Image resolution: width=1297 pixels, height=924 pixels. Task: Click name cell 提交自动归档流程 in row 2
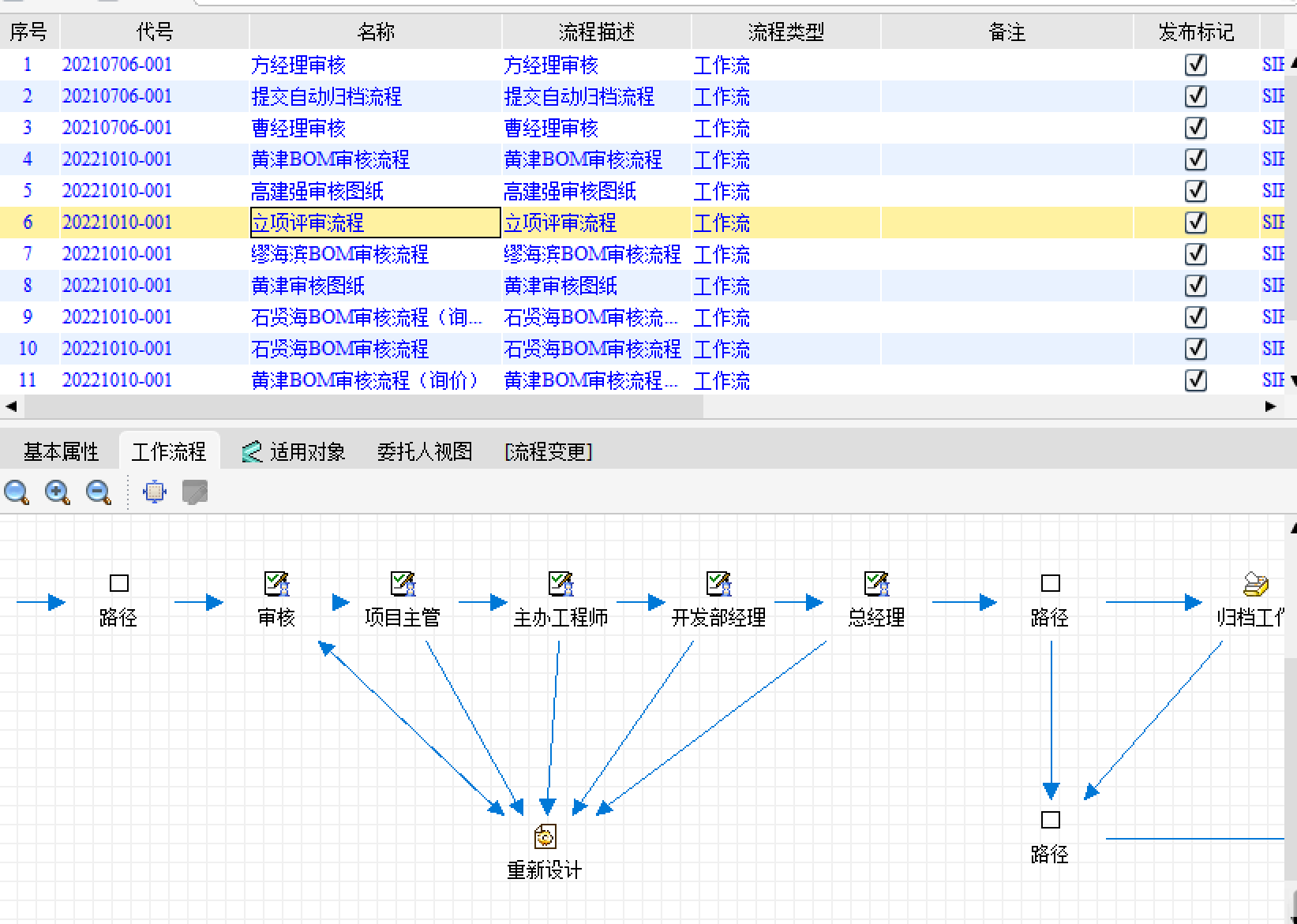click(x=376, y=96)
